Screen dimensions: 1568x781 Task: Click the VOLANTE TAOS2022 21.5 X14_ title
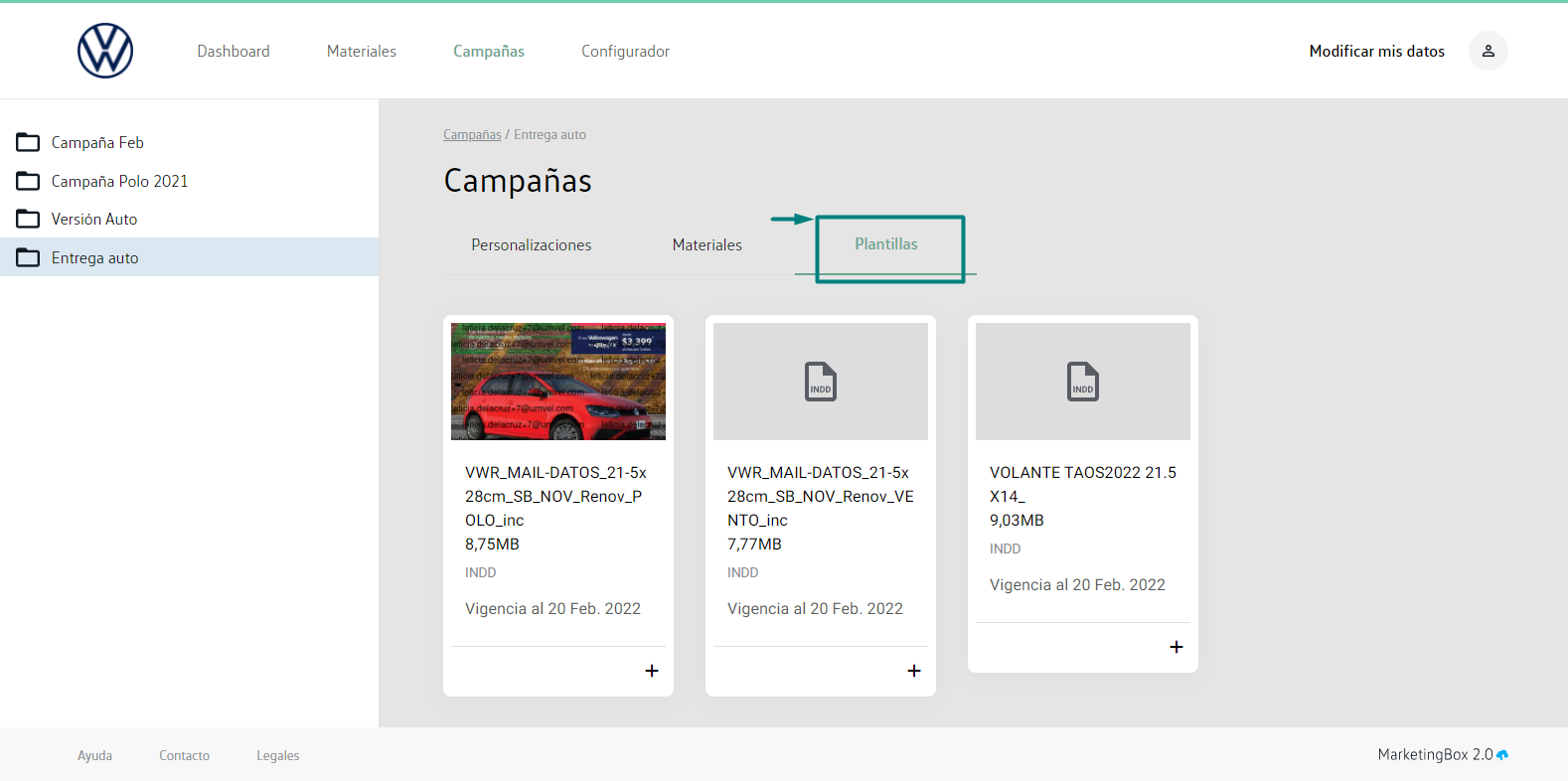(x=1083, y=484)
